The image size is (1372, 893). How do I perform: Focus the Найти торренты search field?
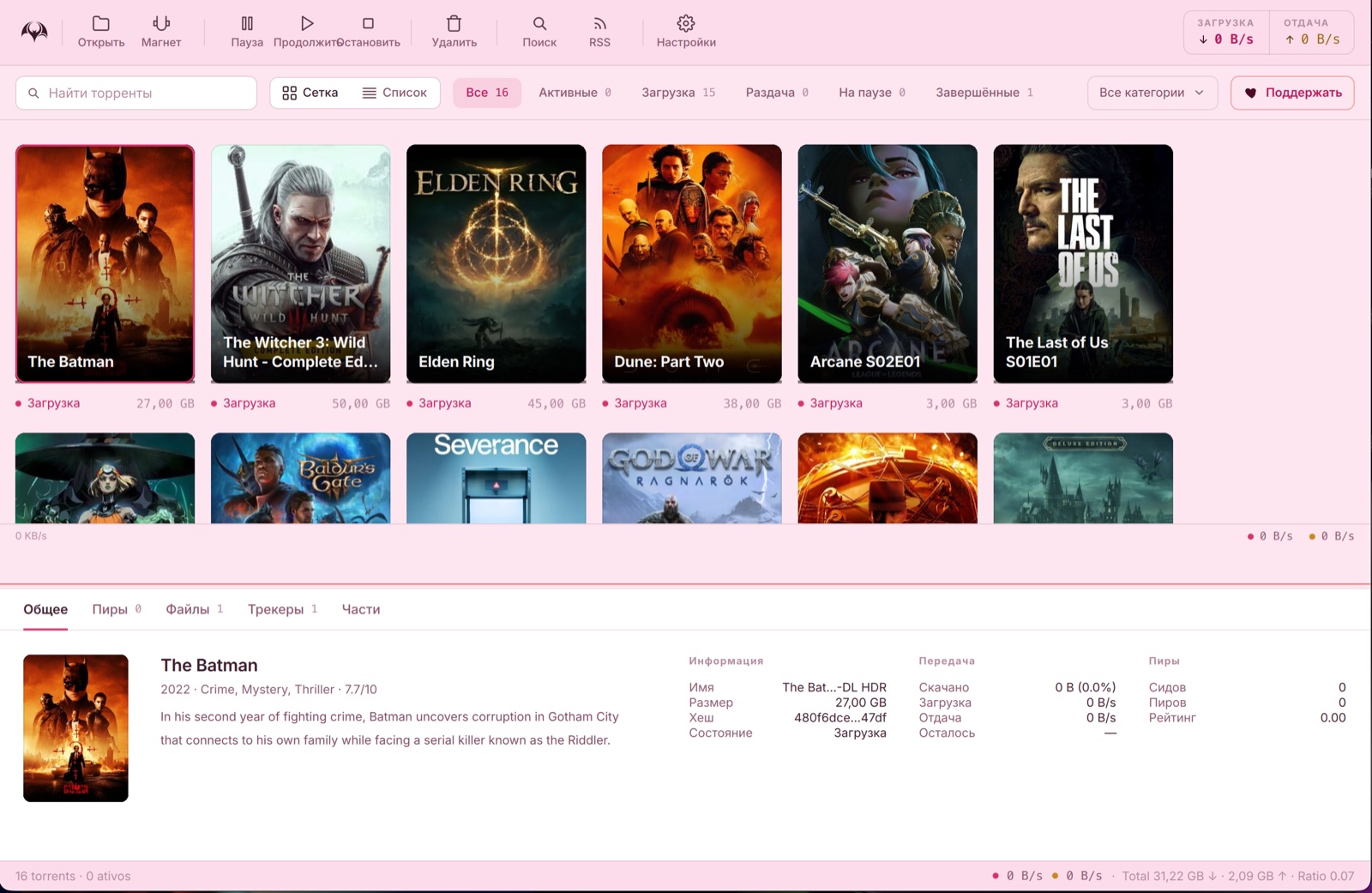[136, 93]
